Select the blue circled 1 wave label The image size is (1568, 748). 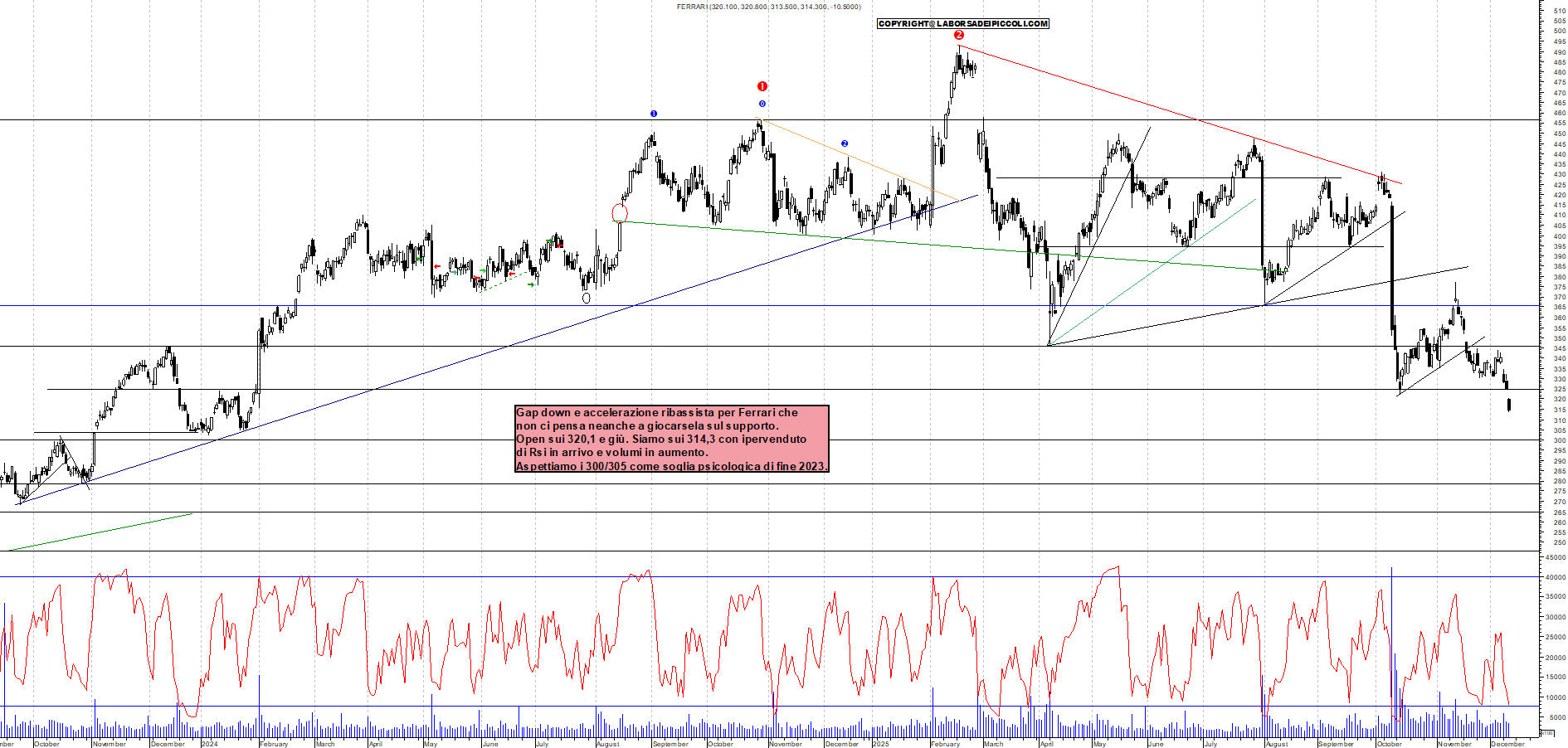click(x=654, y=114)
